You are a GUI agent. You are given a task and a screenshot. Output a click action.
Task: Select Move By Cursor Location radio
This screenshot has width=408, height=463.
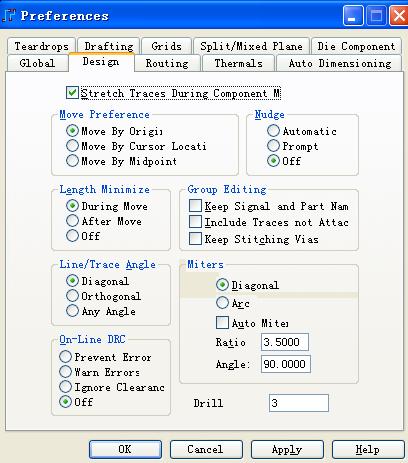tap(72, 146)
